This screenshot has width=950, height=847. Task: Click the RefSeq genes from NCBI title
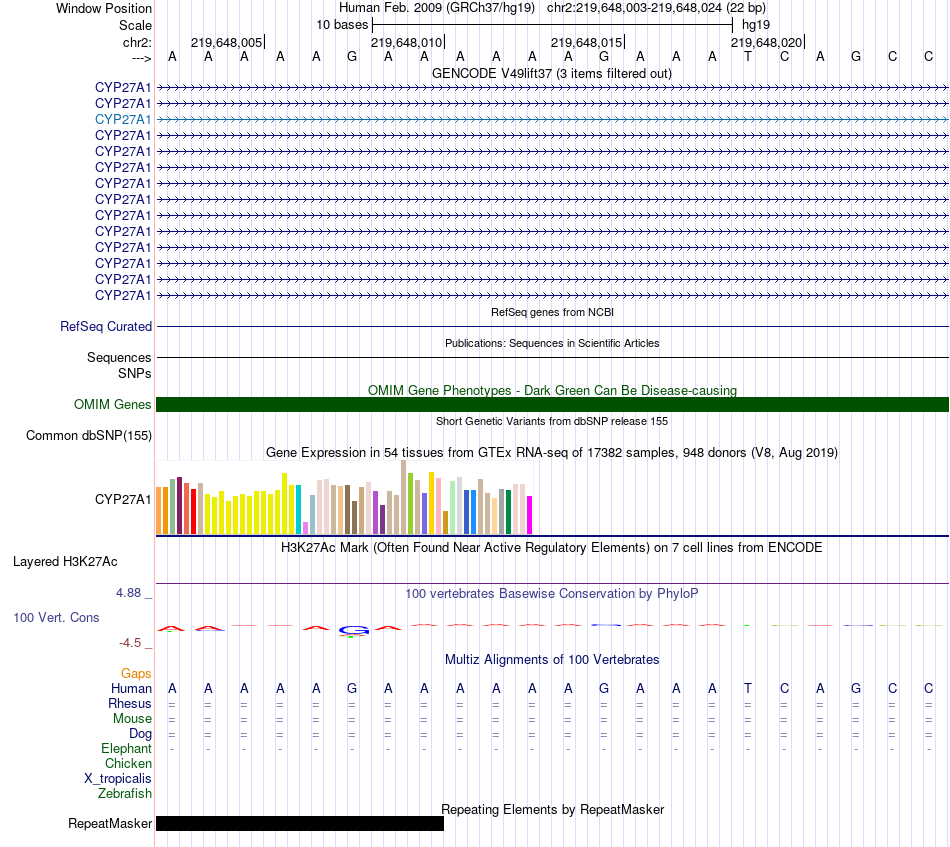click(553, 312)
